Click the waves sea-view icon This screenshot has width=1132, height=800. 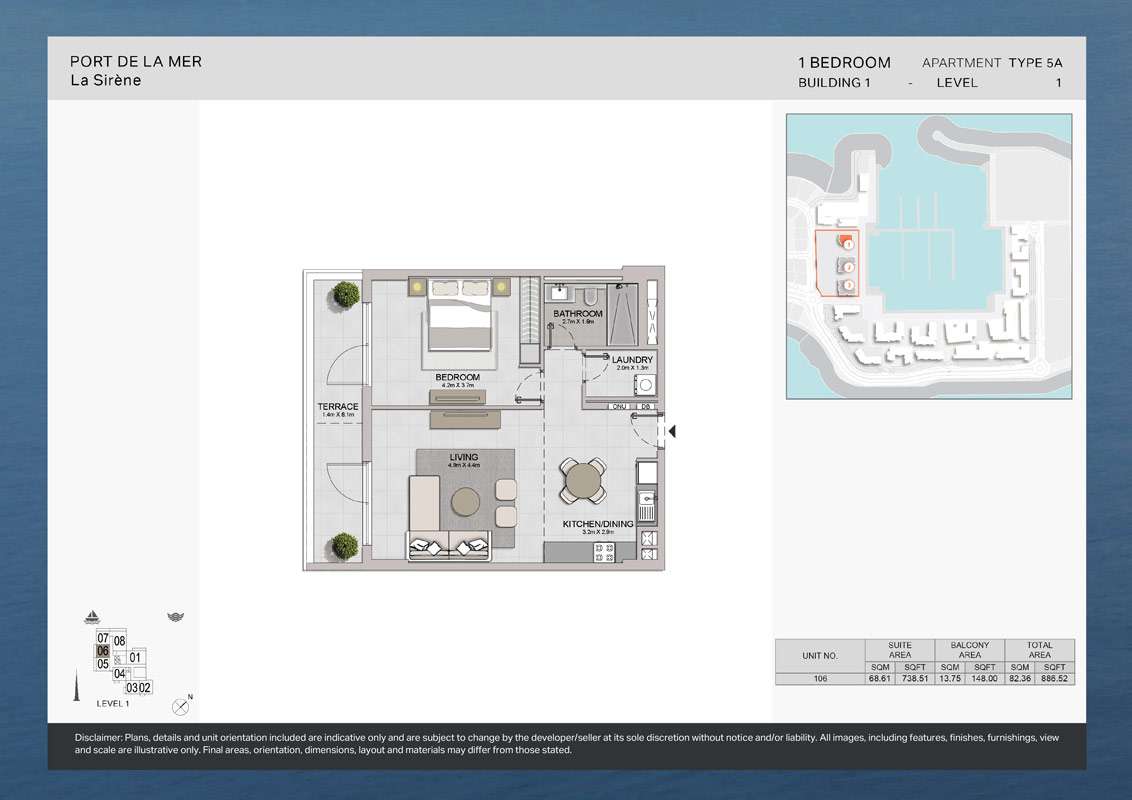pyautogui.click(x=176, y=617)
